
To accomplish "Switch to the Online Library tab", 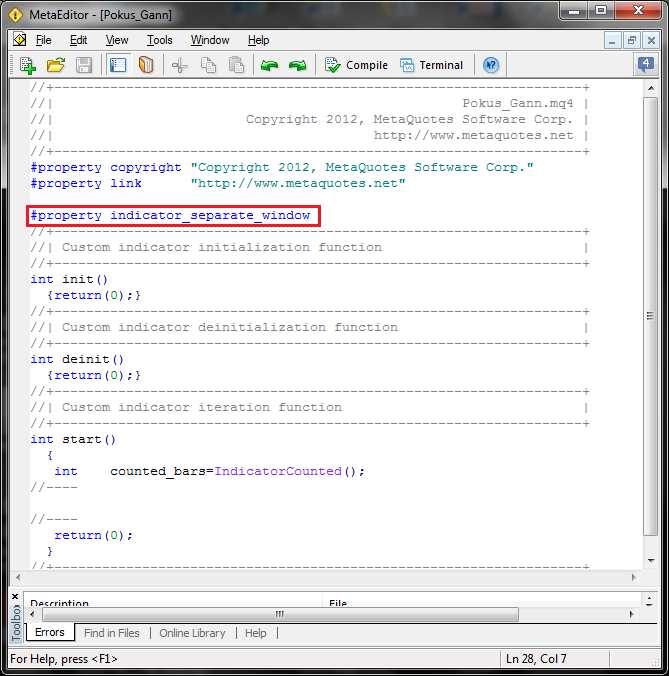I will click(192, 633).
